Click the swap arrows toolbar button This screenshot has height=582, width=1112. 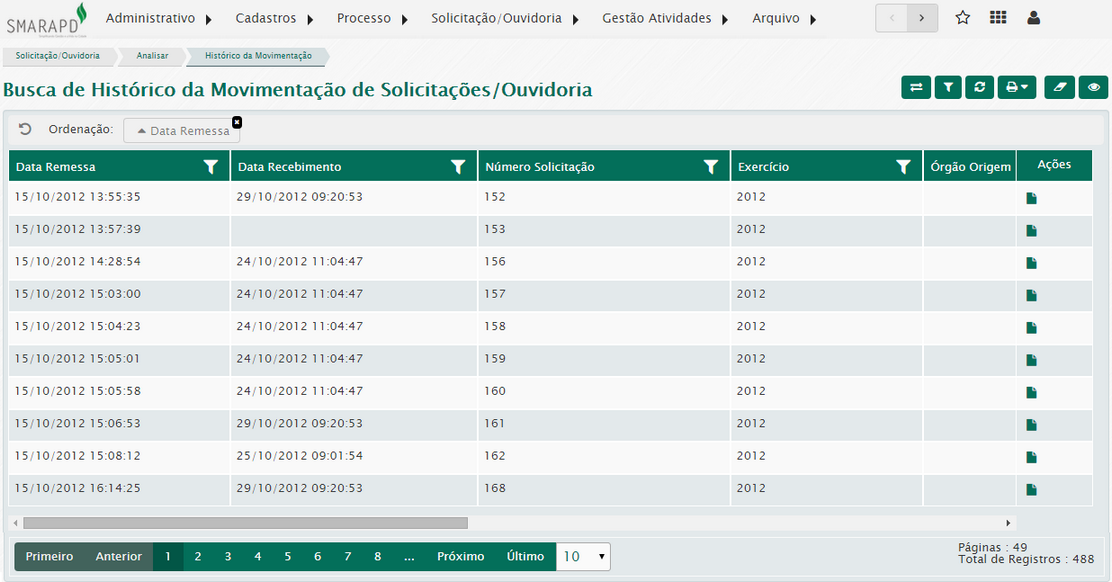click(915, 88)
